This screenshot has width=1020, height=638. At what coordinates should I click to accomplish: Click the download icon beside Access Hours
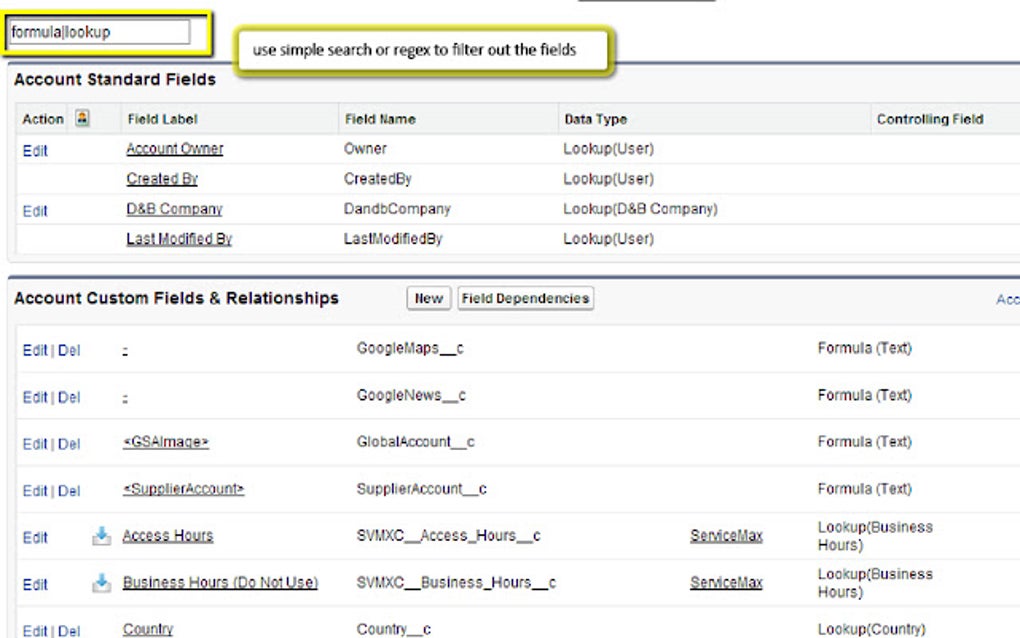coord(101,536)
